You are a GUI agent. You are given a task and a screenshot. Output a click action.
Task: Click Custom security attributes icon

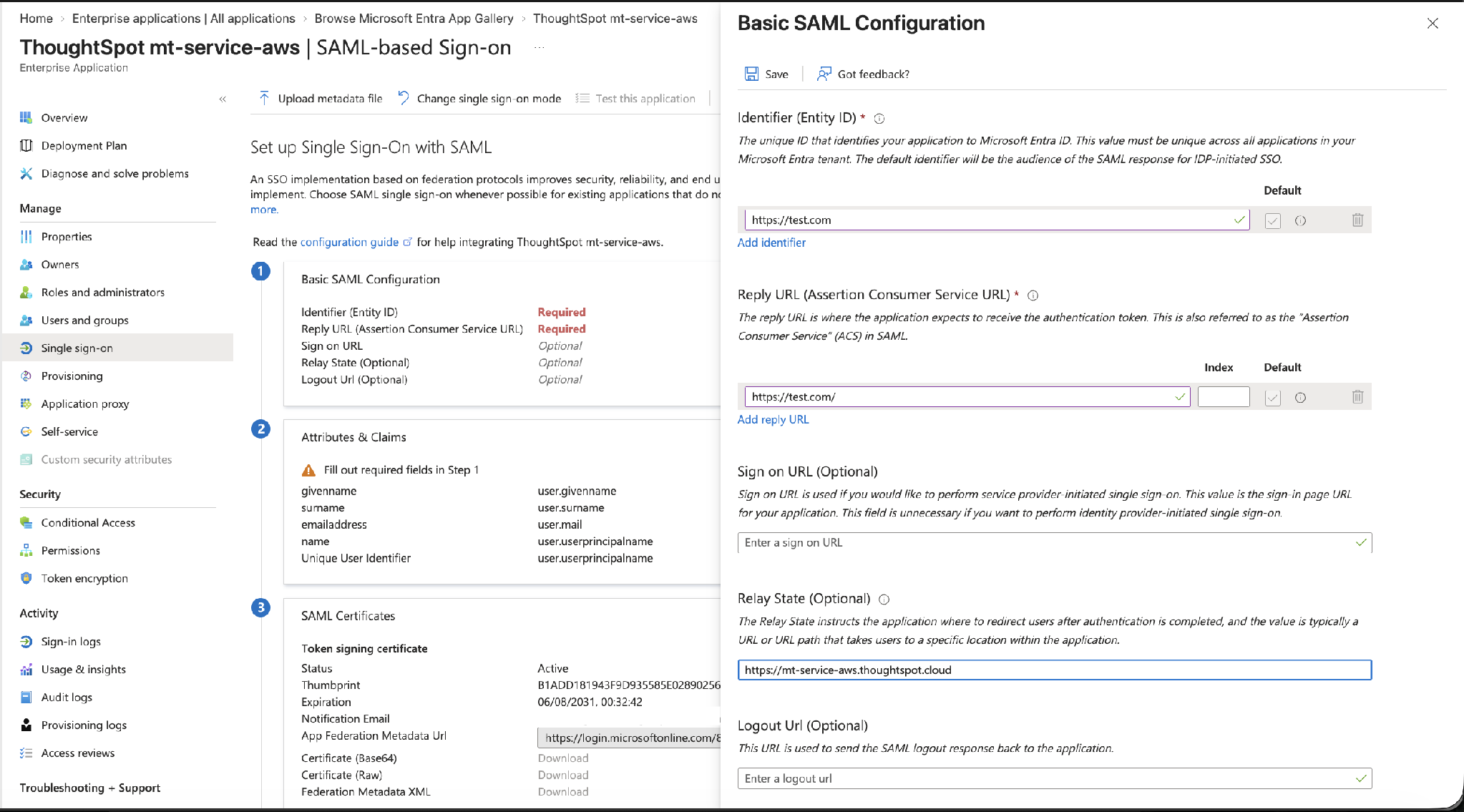click(26, 459)
